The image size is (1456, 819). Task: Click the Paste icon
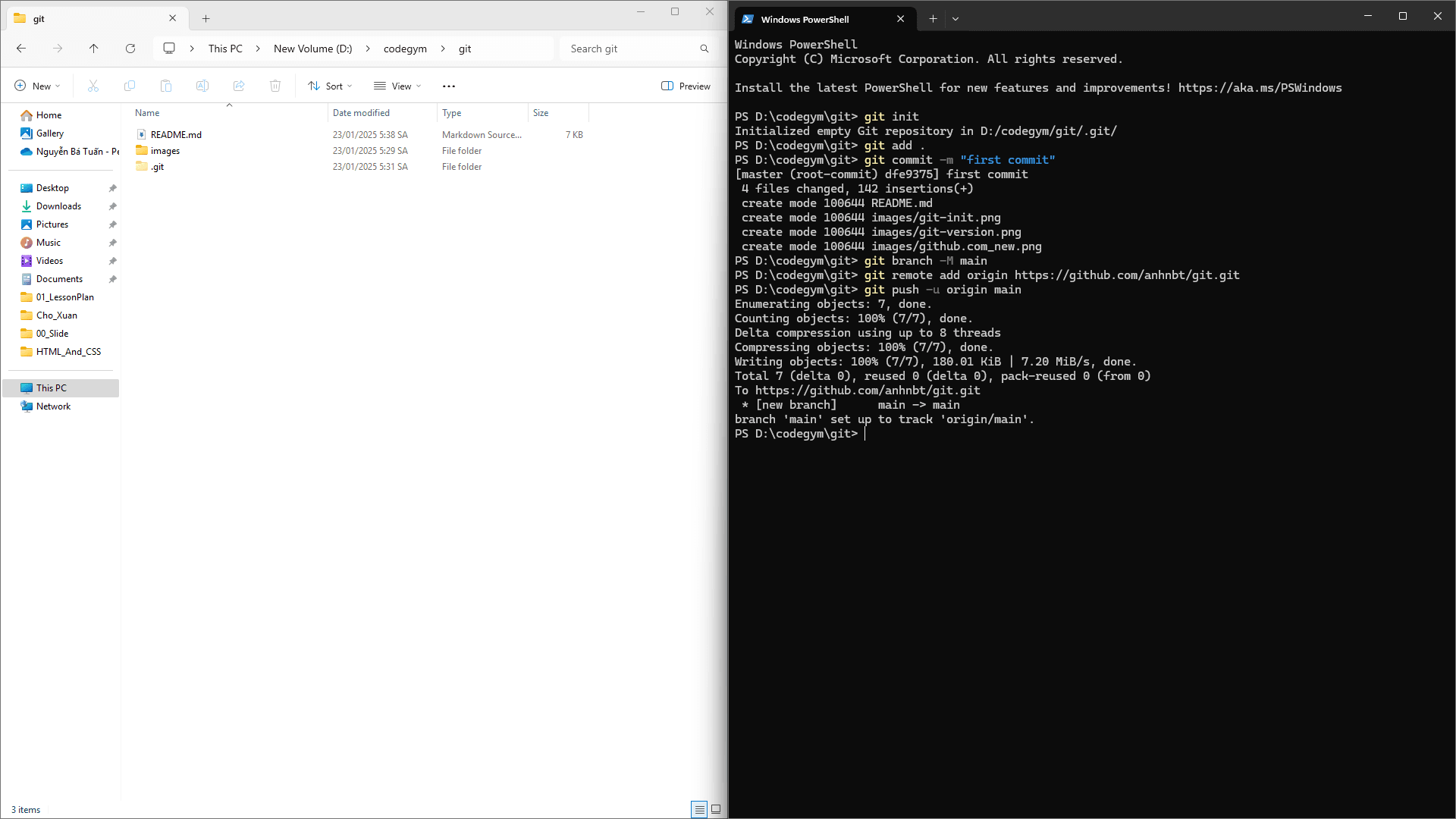tap(166, 86)
